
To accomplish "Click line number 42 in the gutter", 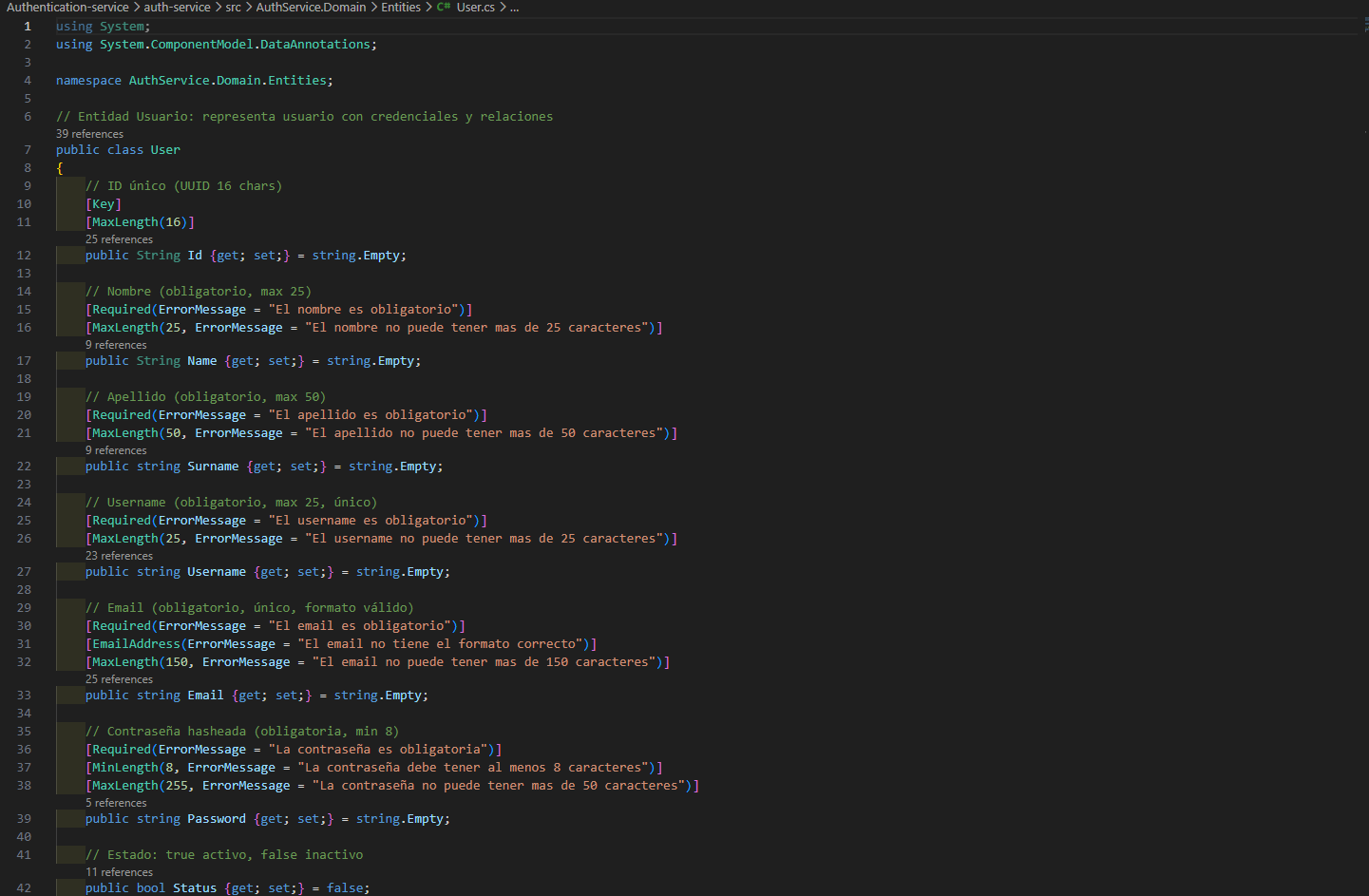I will click(24, 888).
